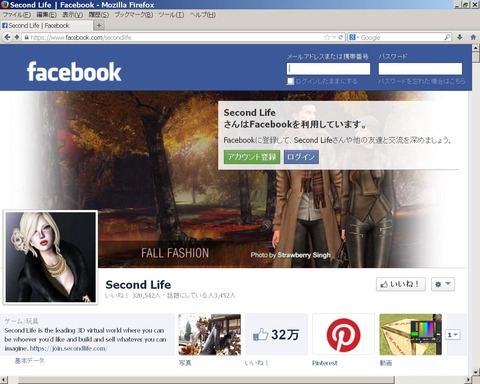Click the browser back arrow button

click(7, 37)
